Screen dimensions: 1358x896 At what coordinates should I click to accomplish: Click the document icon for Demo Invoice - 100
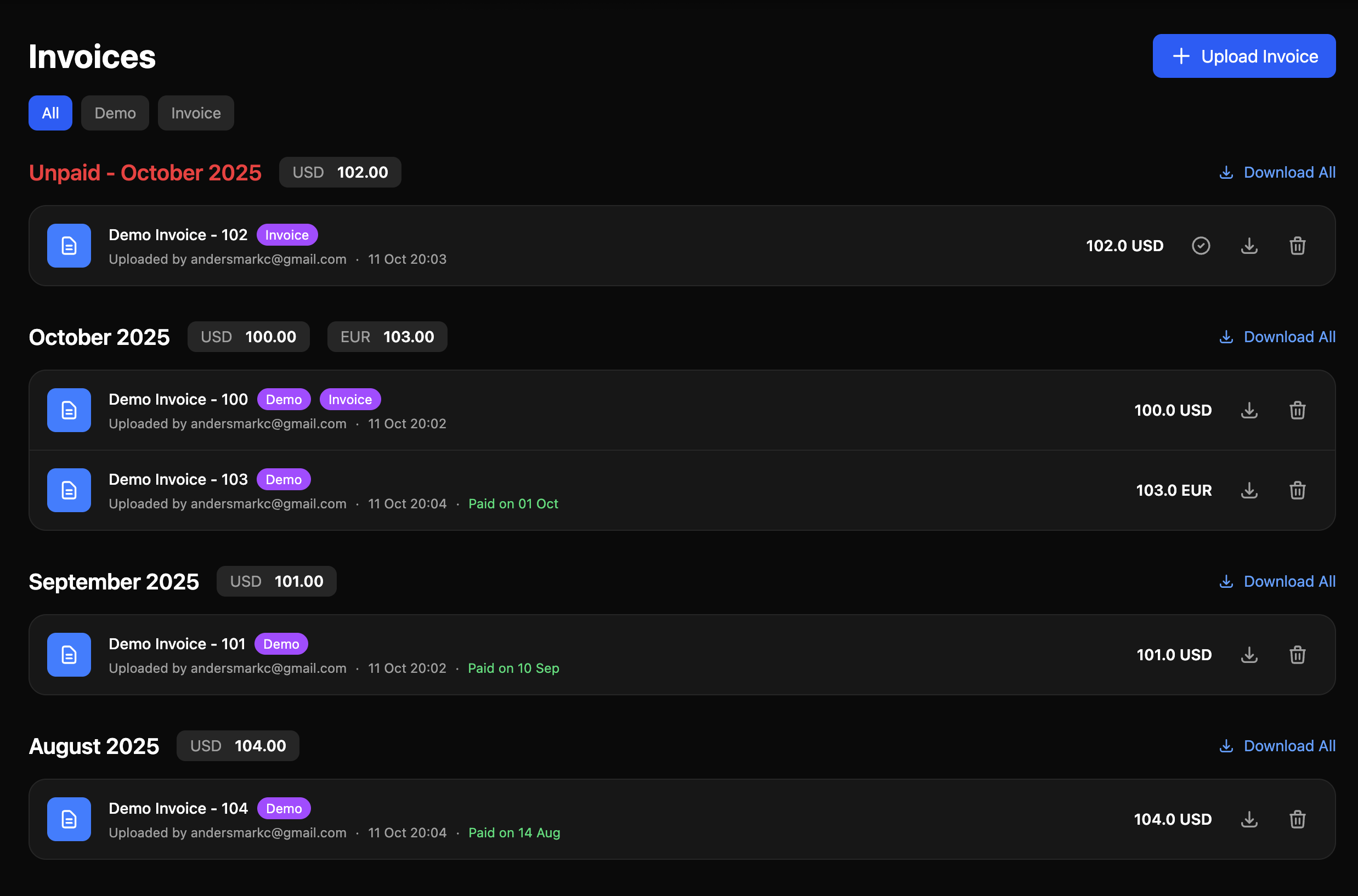click(x=69, y=410)
